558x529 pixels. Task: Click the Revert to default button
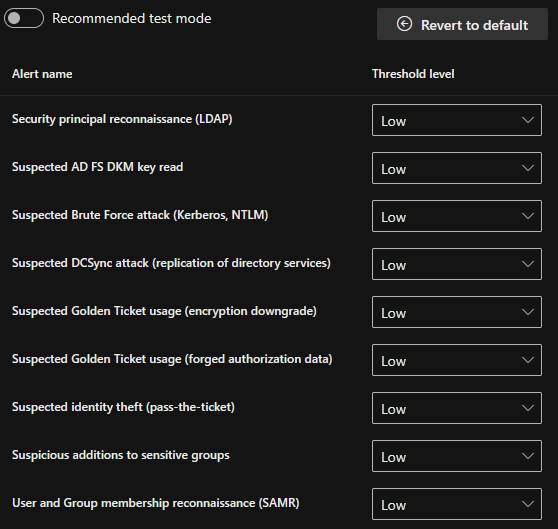pyautogui.click(x=462, y=24)
